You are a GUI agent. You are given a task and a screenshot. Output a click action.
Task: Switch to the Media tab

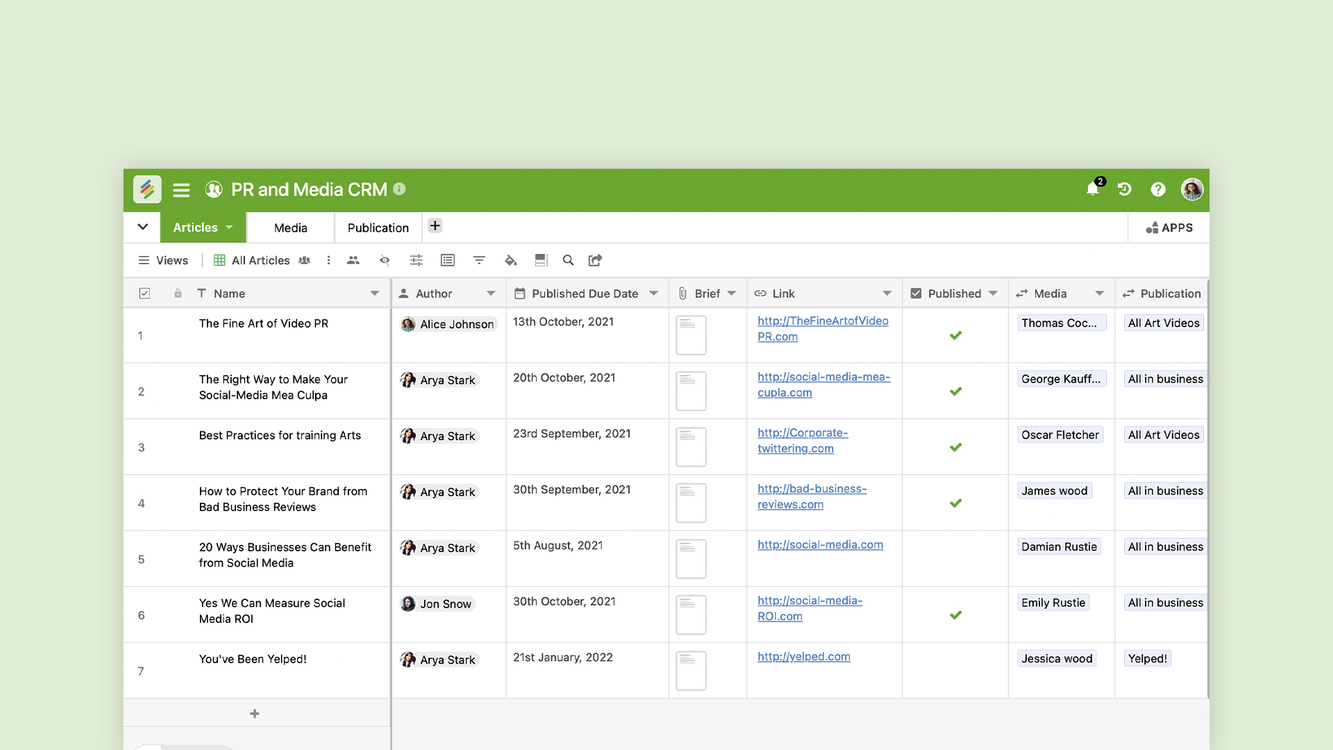point(290,228)
